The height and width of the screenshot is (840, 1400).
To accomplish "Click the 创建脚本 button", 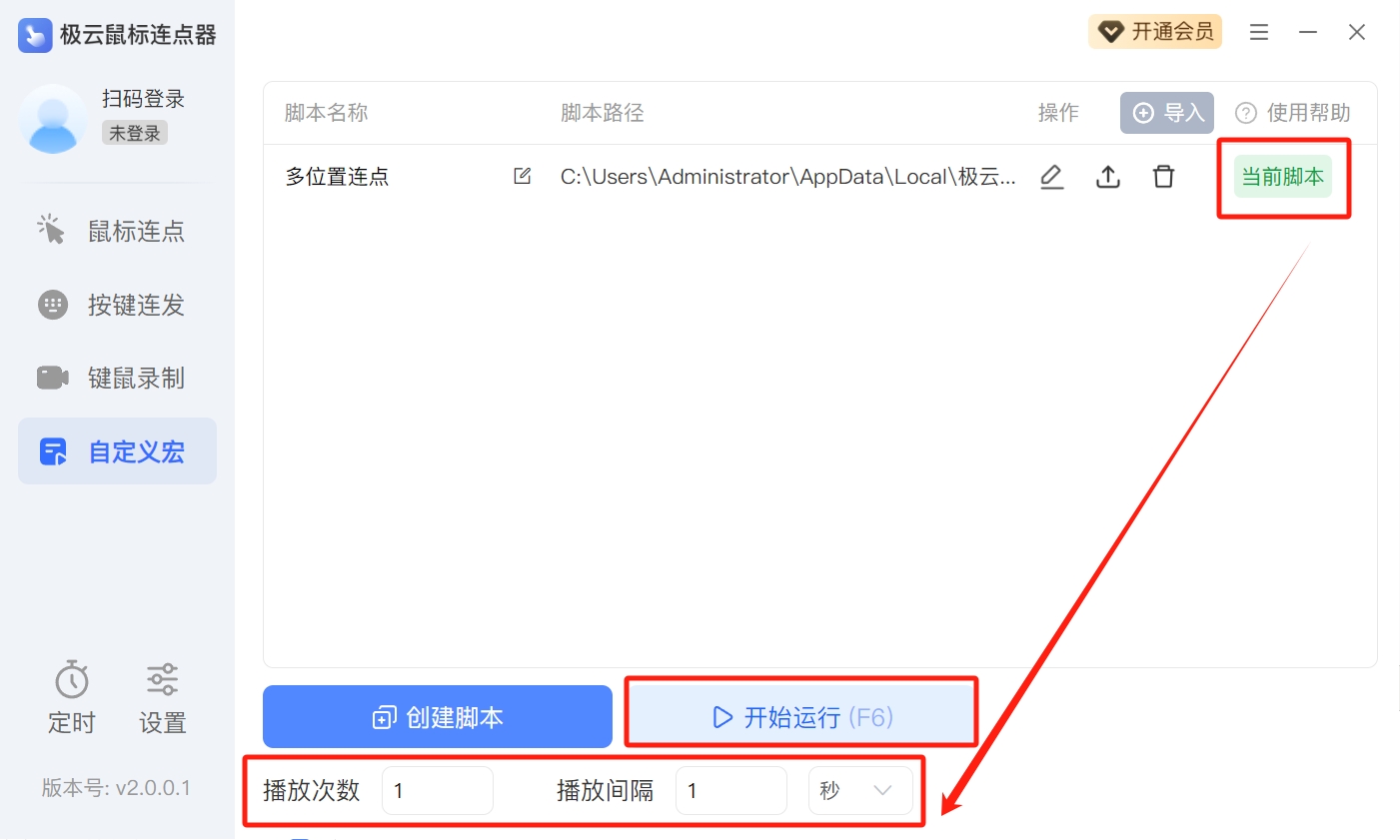I will [438, 716].
